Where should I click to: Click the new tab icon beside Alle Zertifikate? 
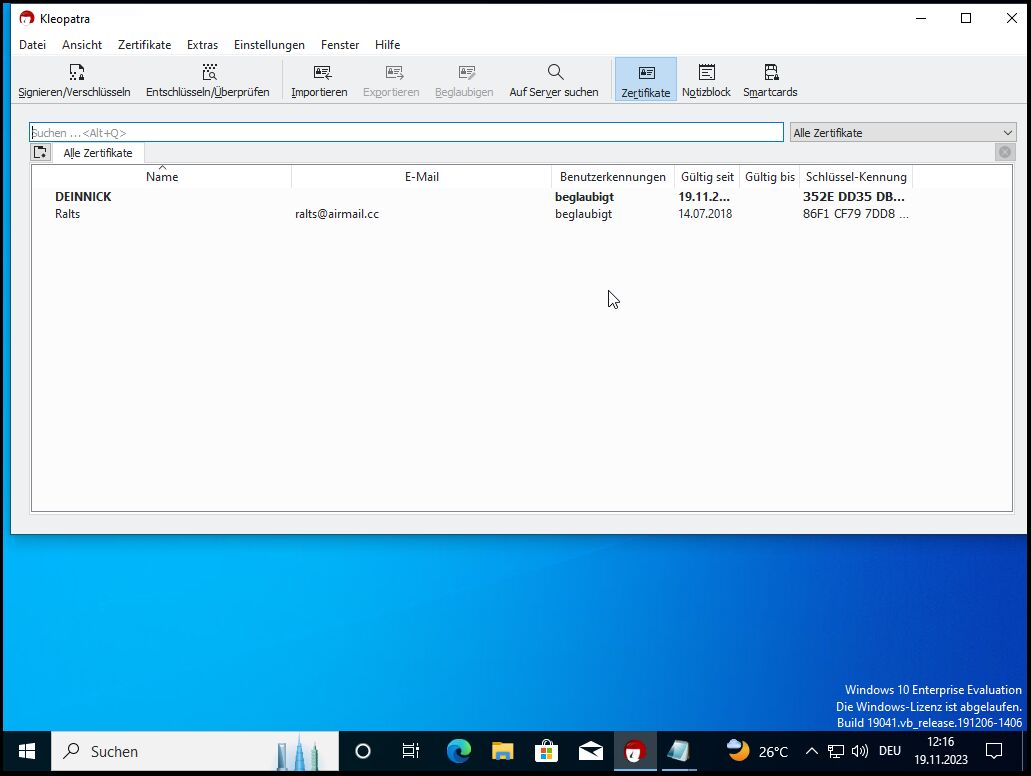40,153
